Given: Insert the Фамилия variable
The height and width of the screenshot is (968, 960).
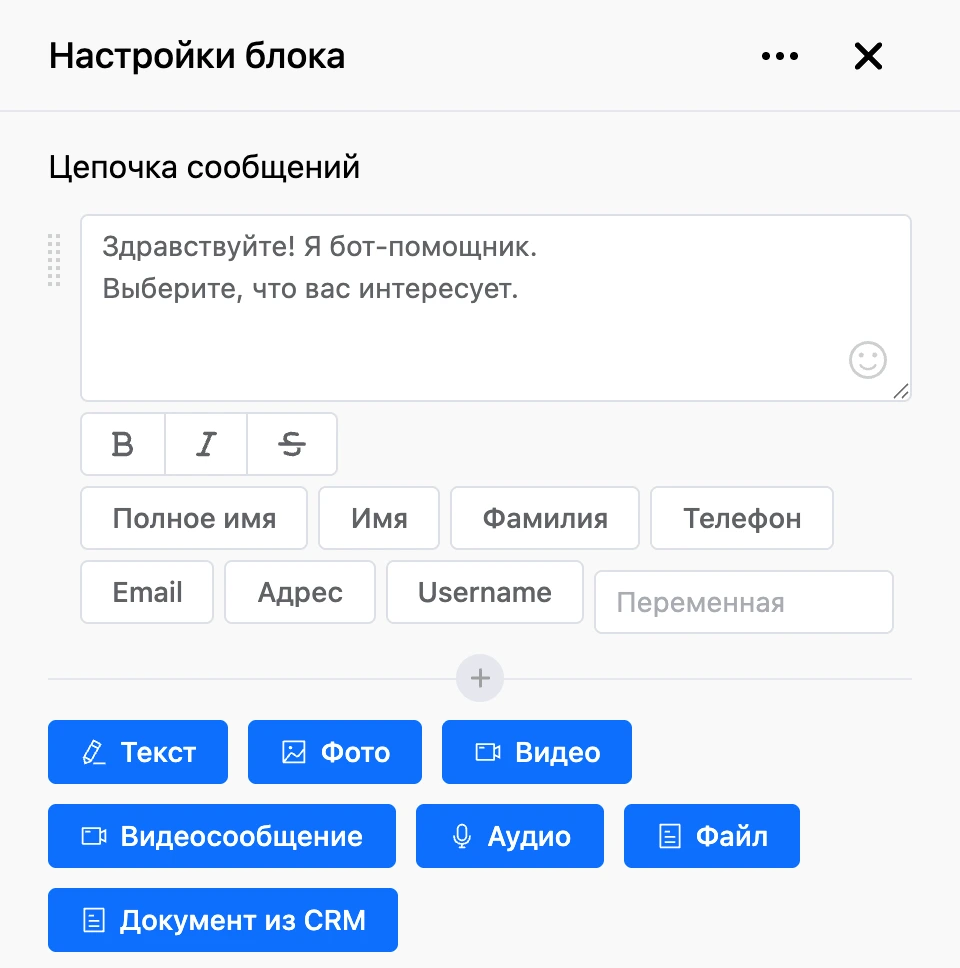Looking at the screenshot, I should pos(545,518).
